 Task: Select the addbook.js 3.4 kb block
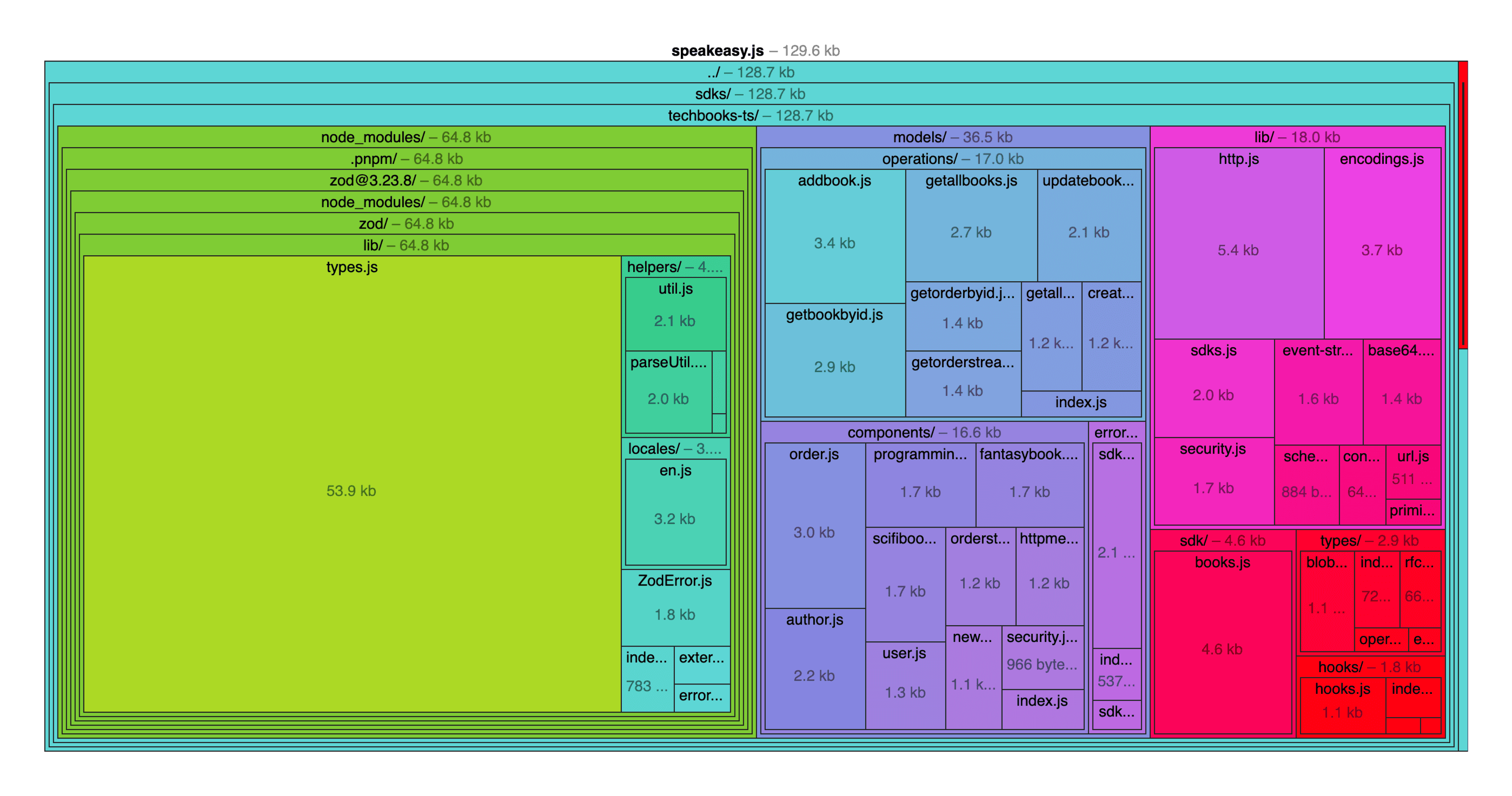point(834,236)
